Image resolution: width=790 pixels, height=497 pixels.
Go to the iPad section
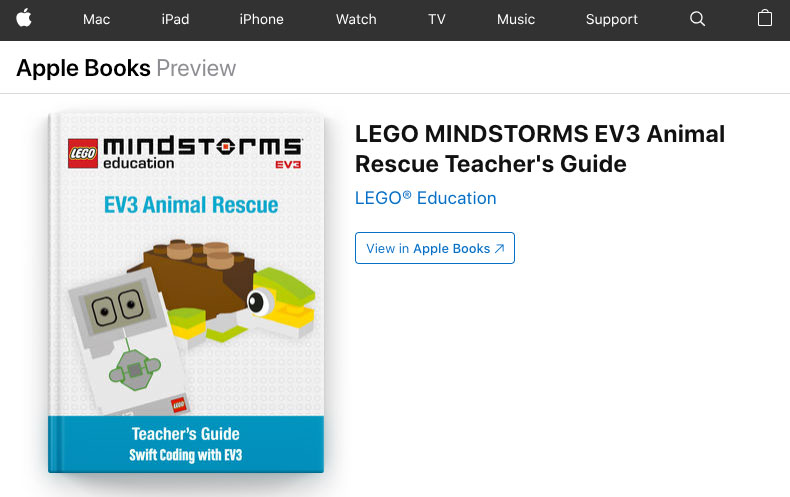(175, 19)
